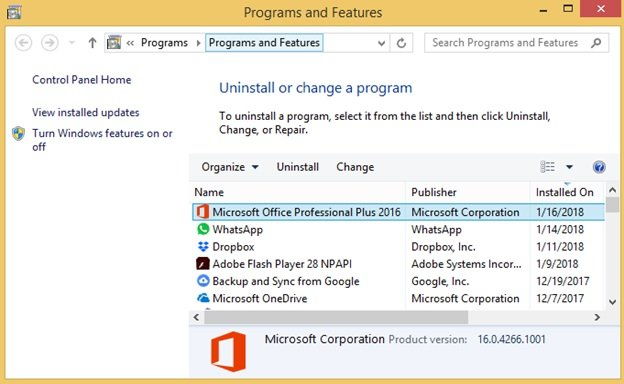Click the Backup and Sync cloud icon
The width and height of the screenshot is (624, 384).
point(203,281)
